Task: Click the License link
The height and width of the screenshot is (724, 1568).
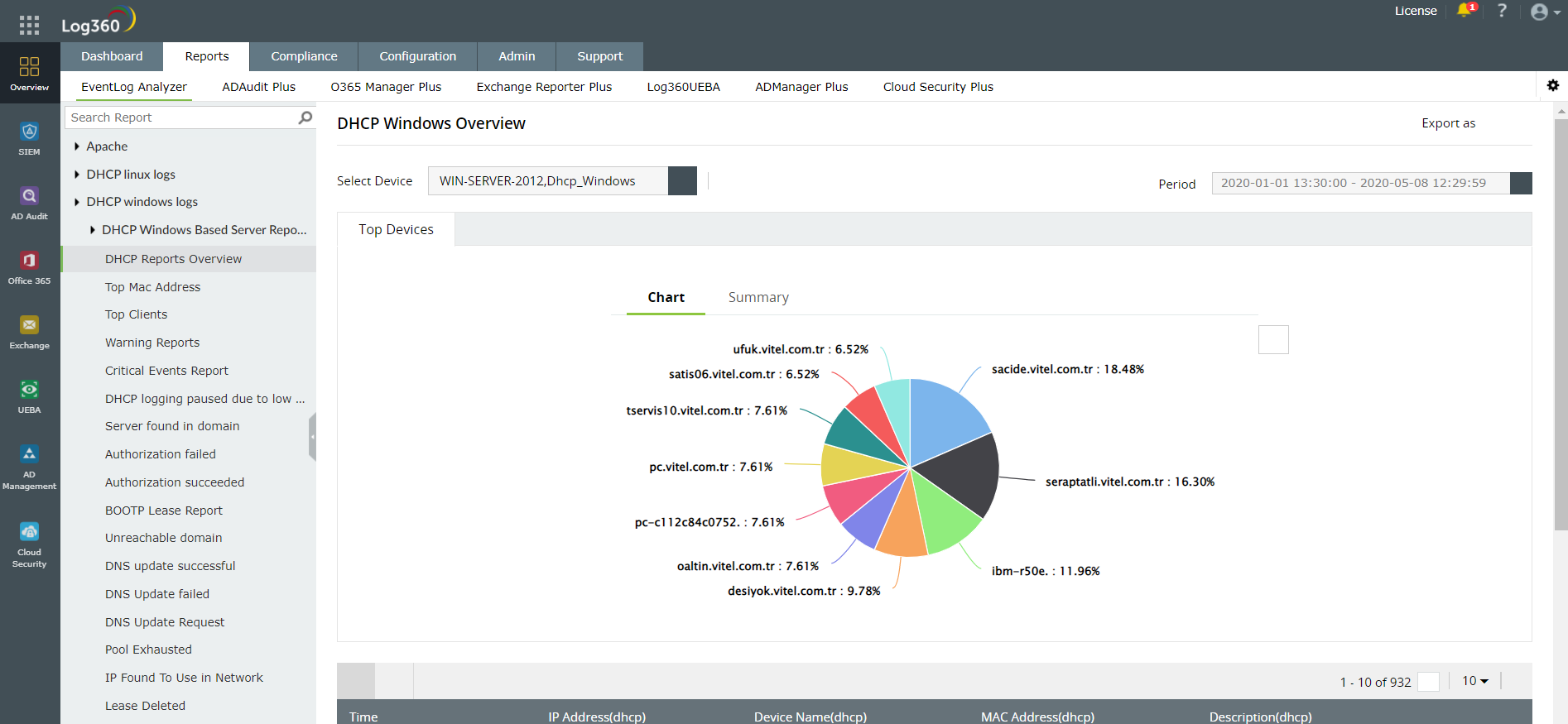Action: click(x=1416, y=11)
